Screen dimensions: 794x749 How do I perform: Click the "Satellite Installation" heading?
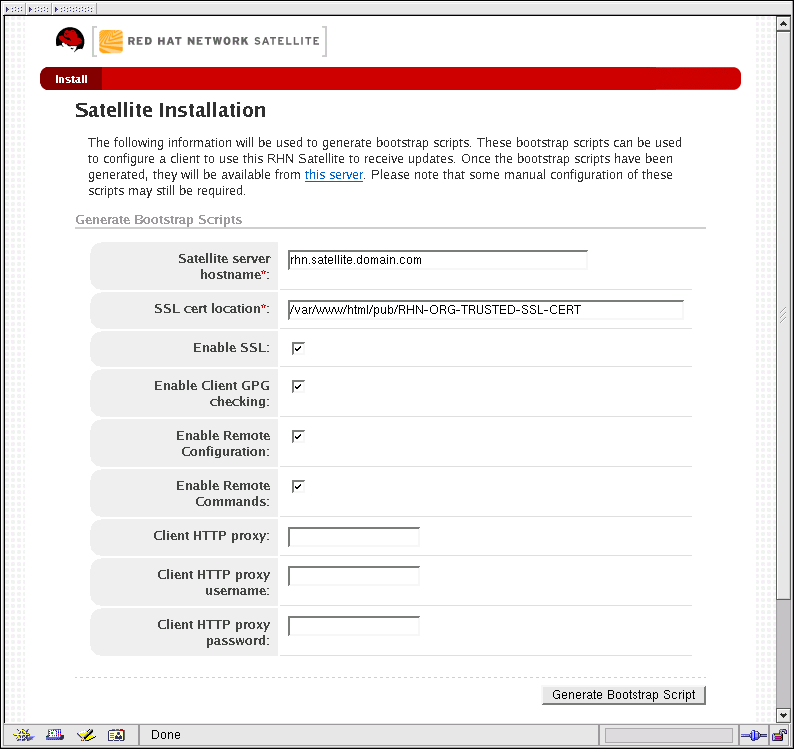tap(170, 110)
